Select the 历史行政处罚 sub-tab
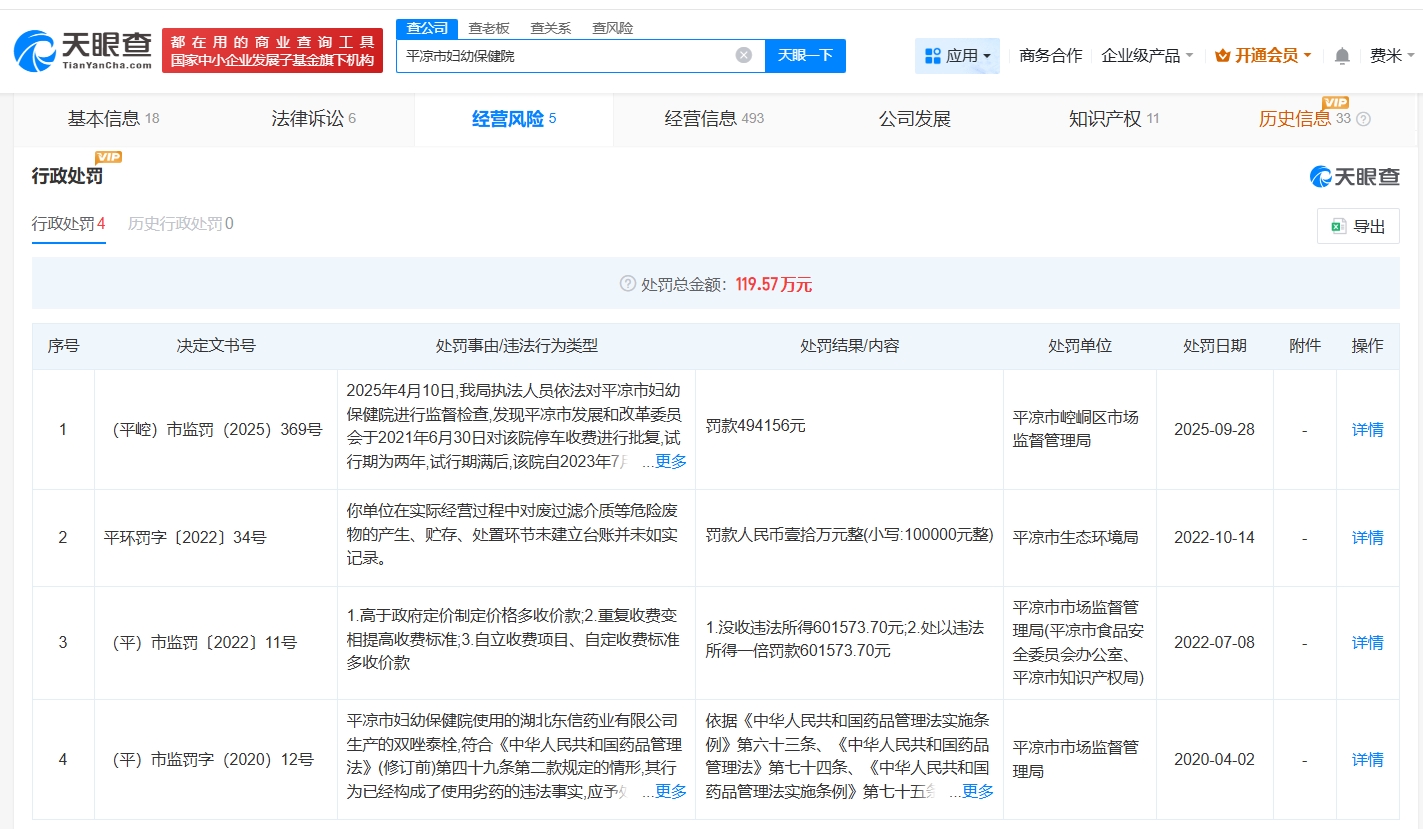The image size is (1423, 829). click(180, 223)
